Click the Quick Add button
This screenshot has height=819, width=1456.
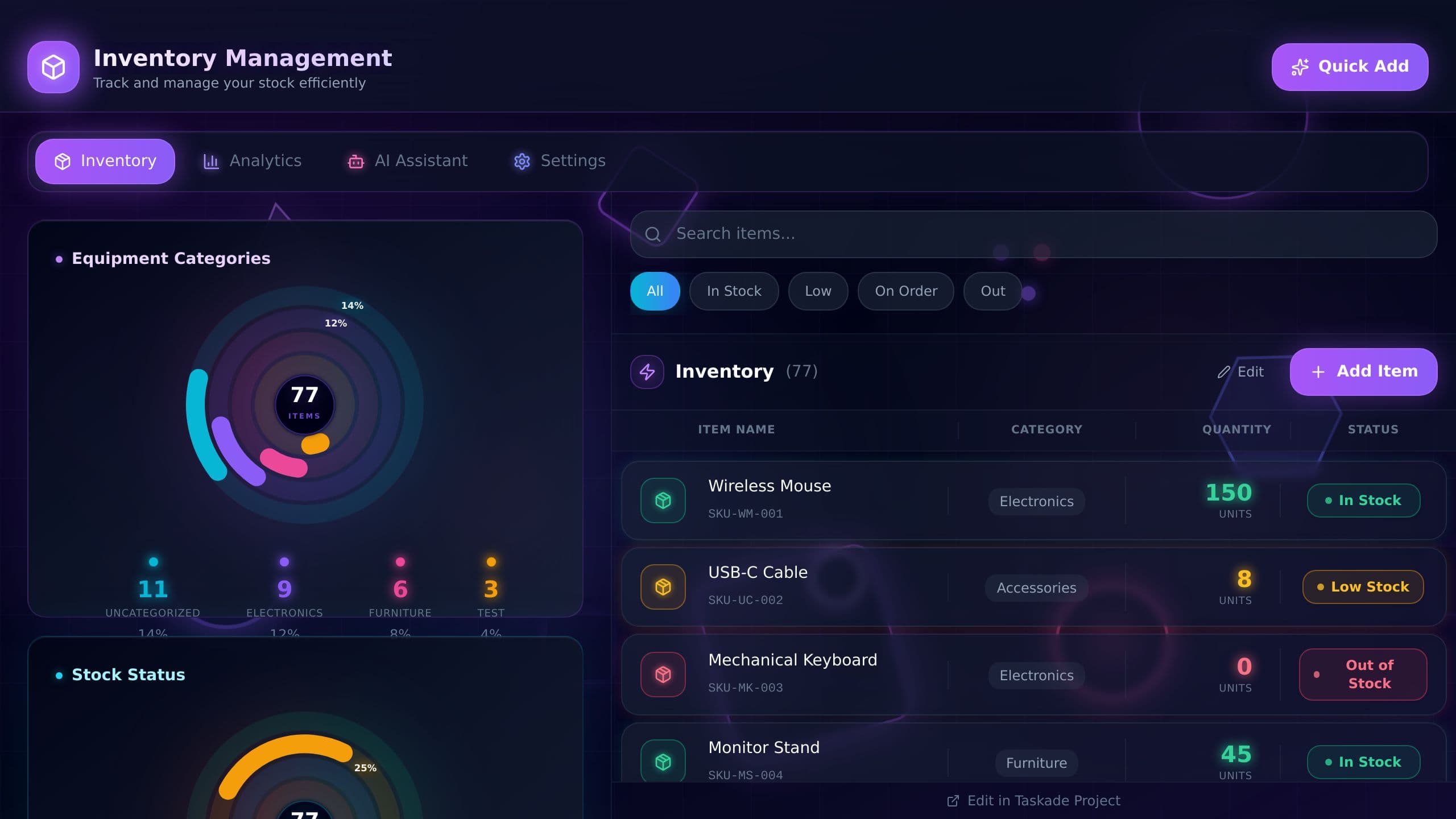pyautogui.click(x=1350, y=67)
